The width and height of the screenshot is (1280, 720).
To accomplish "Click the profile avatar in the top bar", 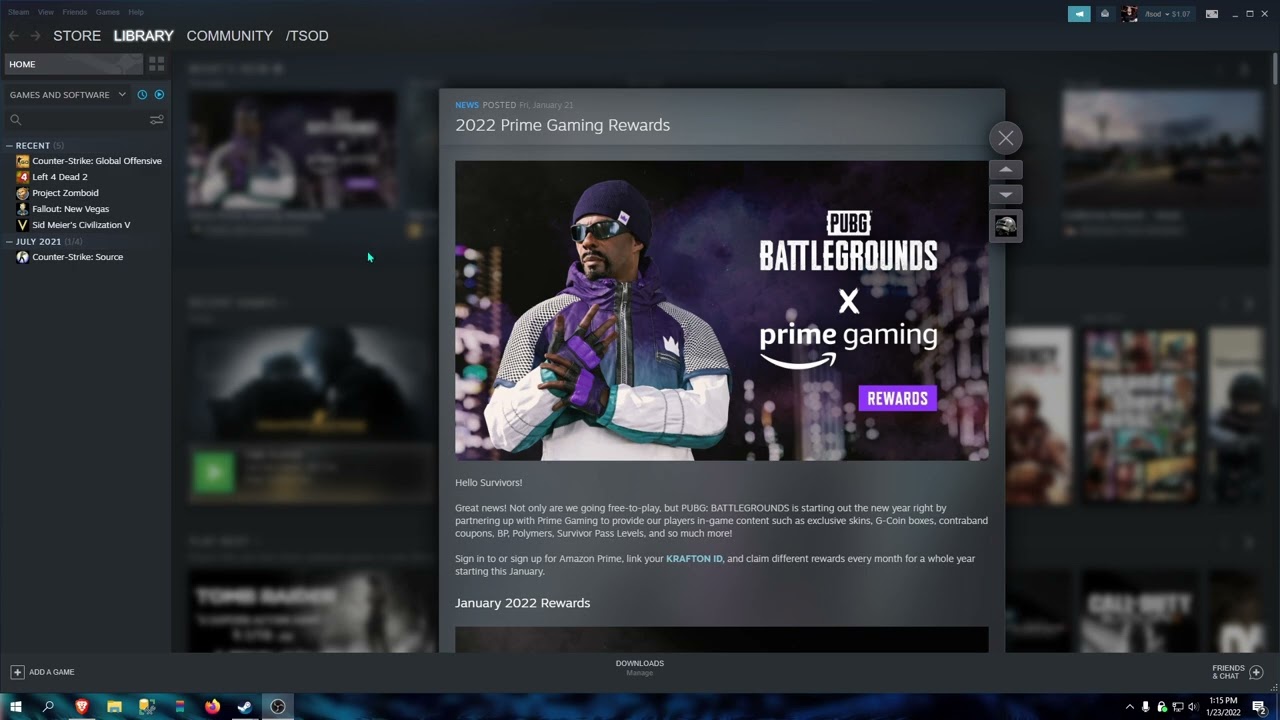I will pyautogui.click(x=1129, y=14).
